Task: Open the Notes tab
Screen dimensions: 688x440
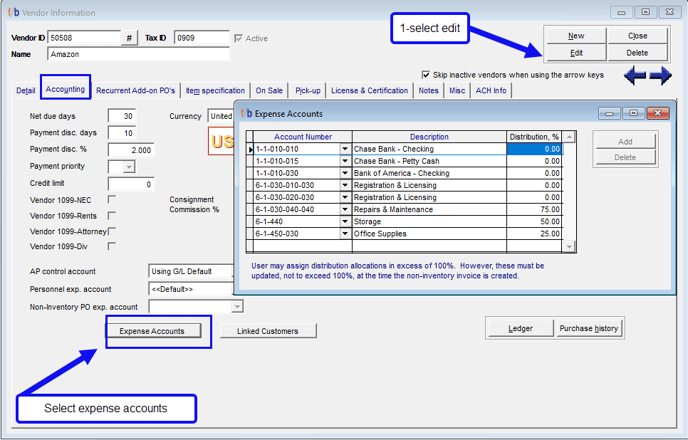Action: pyautogui.click(x=428, y=90)
